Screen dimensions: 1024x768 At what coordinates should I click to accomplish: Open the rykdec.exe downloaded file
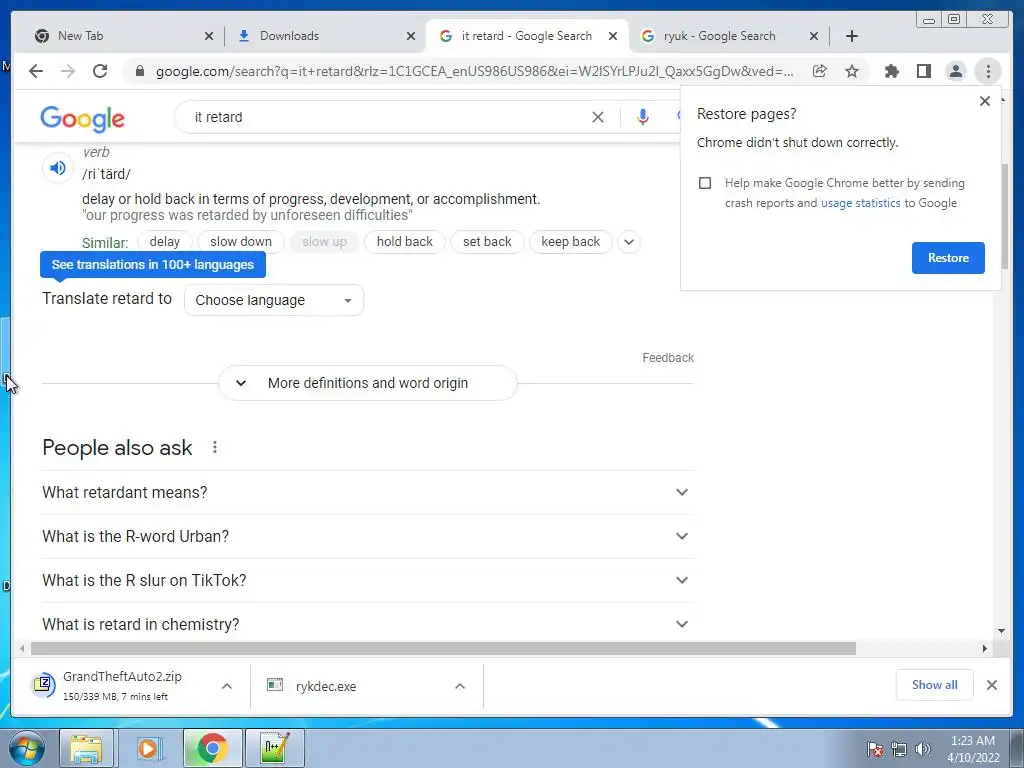(x=326, y=686)
